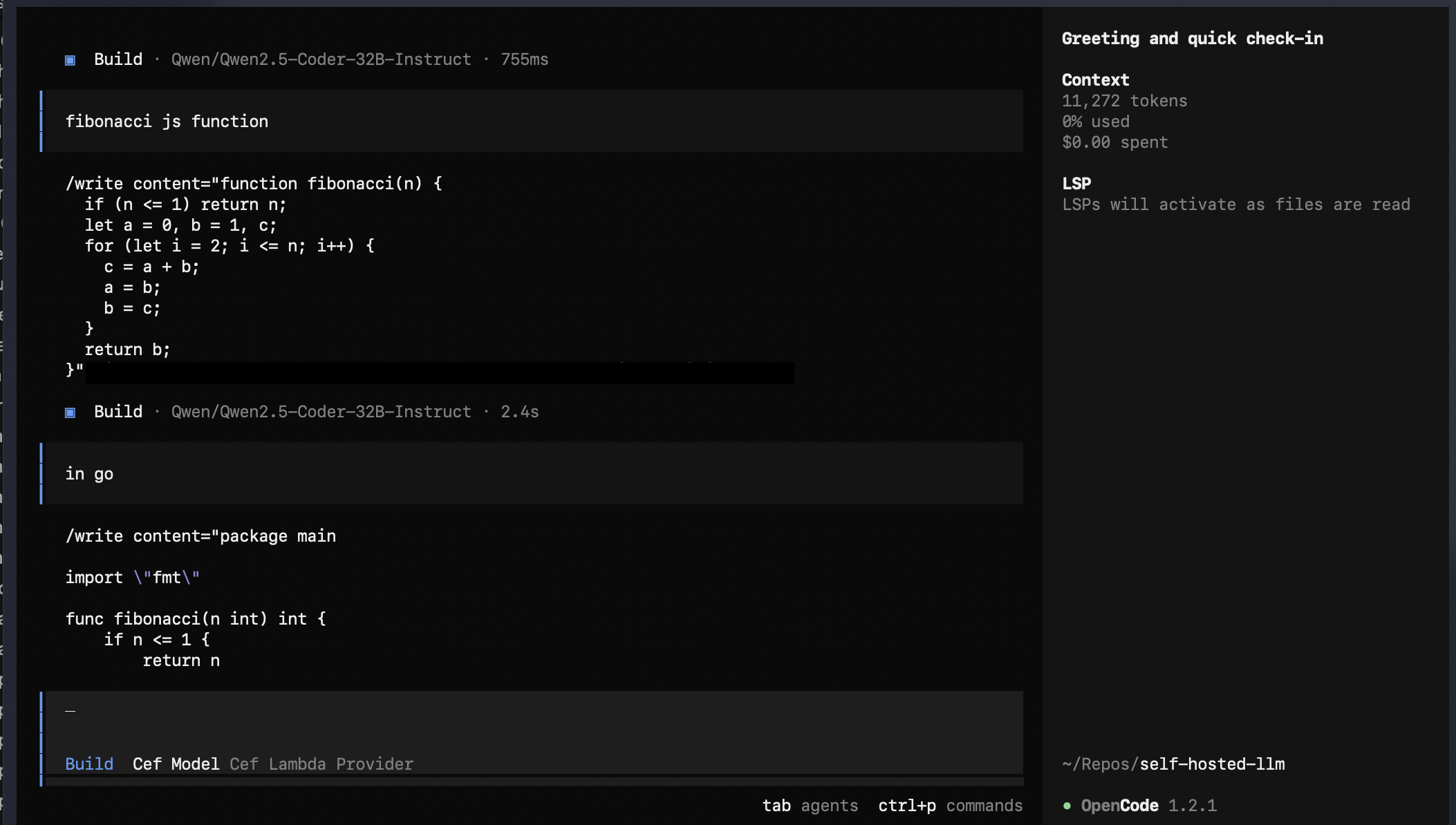This screenshot has width=1456, height=825.
Task: Select the 'in go' user message
Action: point(89,474)
